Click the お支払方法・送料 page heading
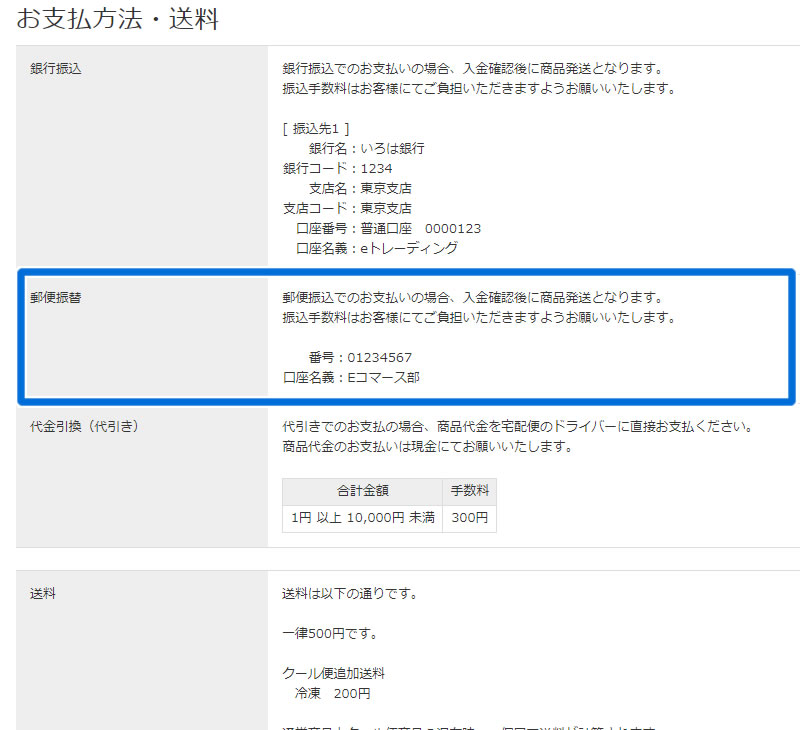The image size is (800, 730). [x=117, y=19]
